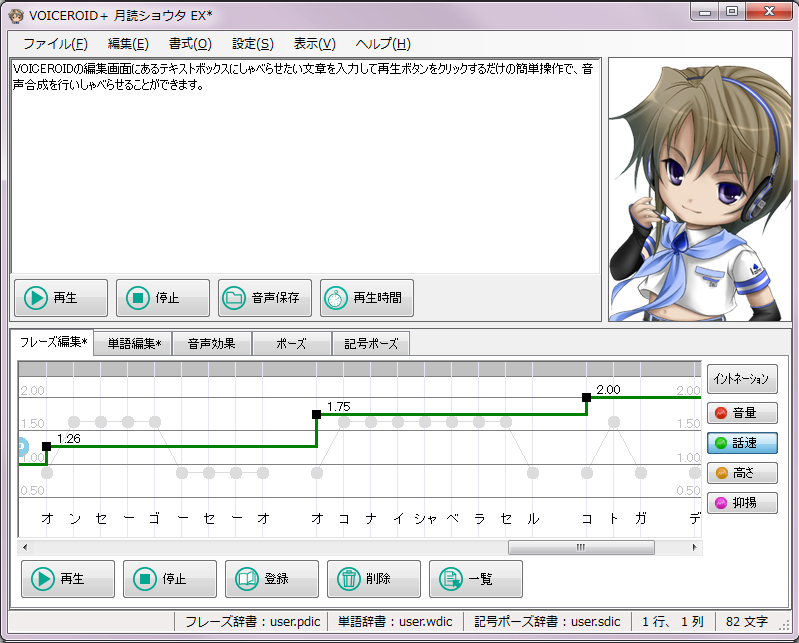Stop playback using the upper 停止 button
The height and width of the screenshot is (643, 799).
[x=163, y=298]
